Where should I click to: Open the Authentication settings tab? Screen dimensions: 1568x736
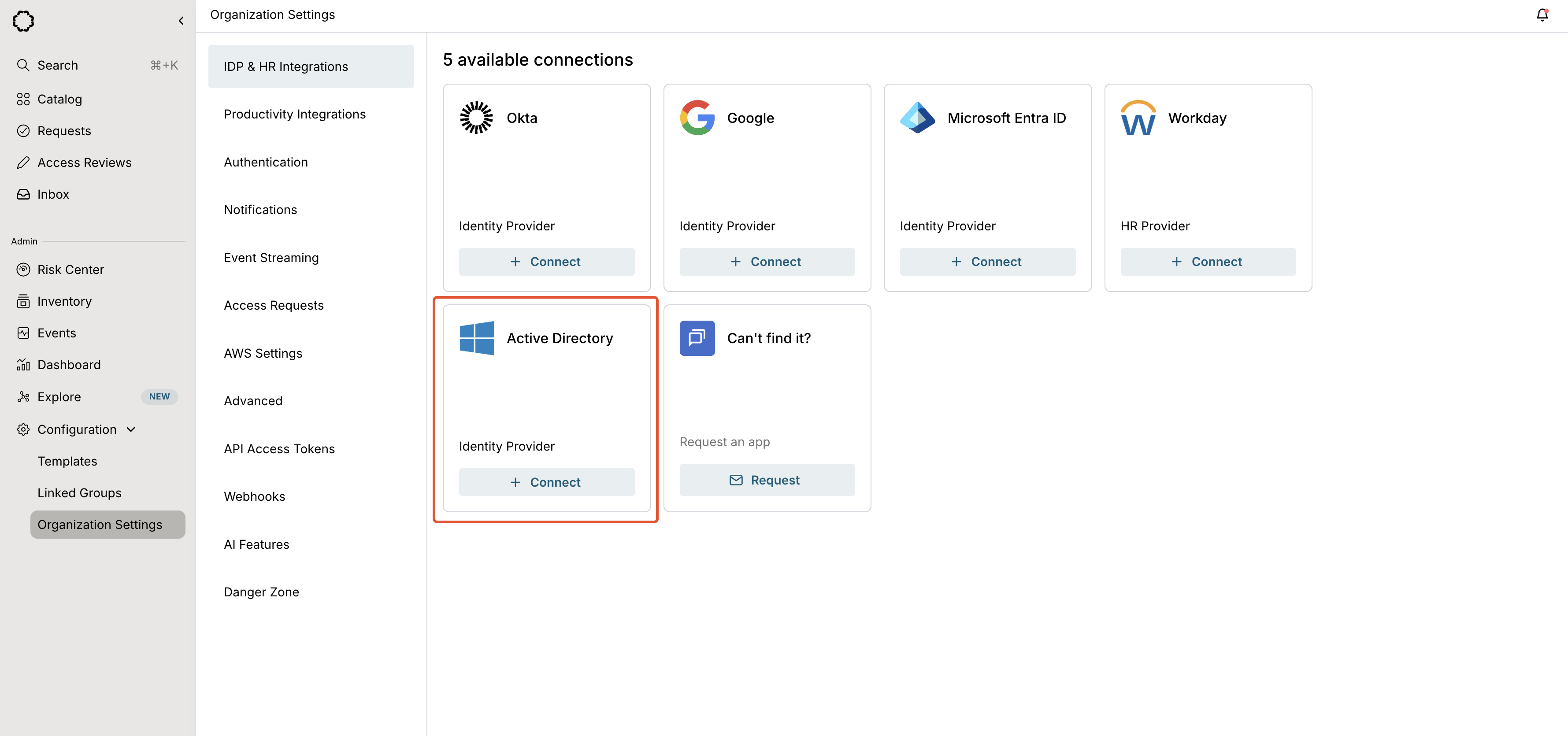tap(266, 162)
